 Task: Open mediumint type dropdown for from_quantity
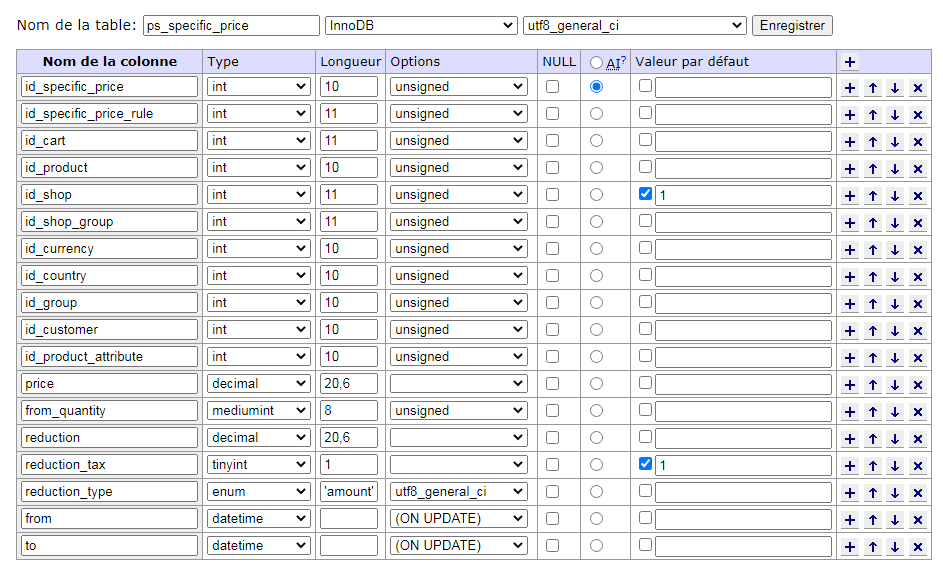259,411
